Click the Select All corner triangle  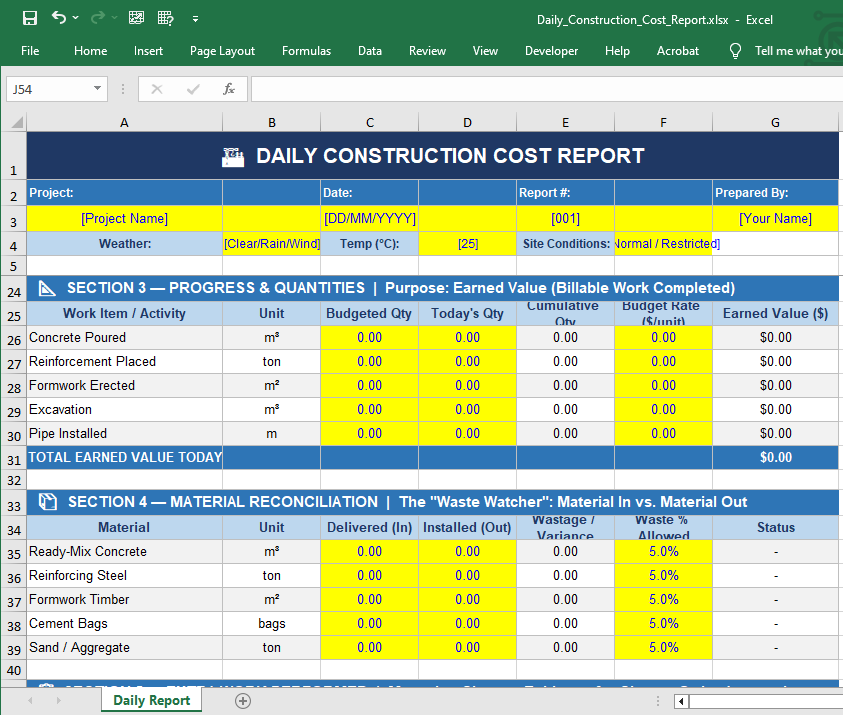point(17,123)
